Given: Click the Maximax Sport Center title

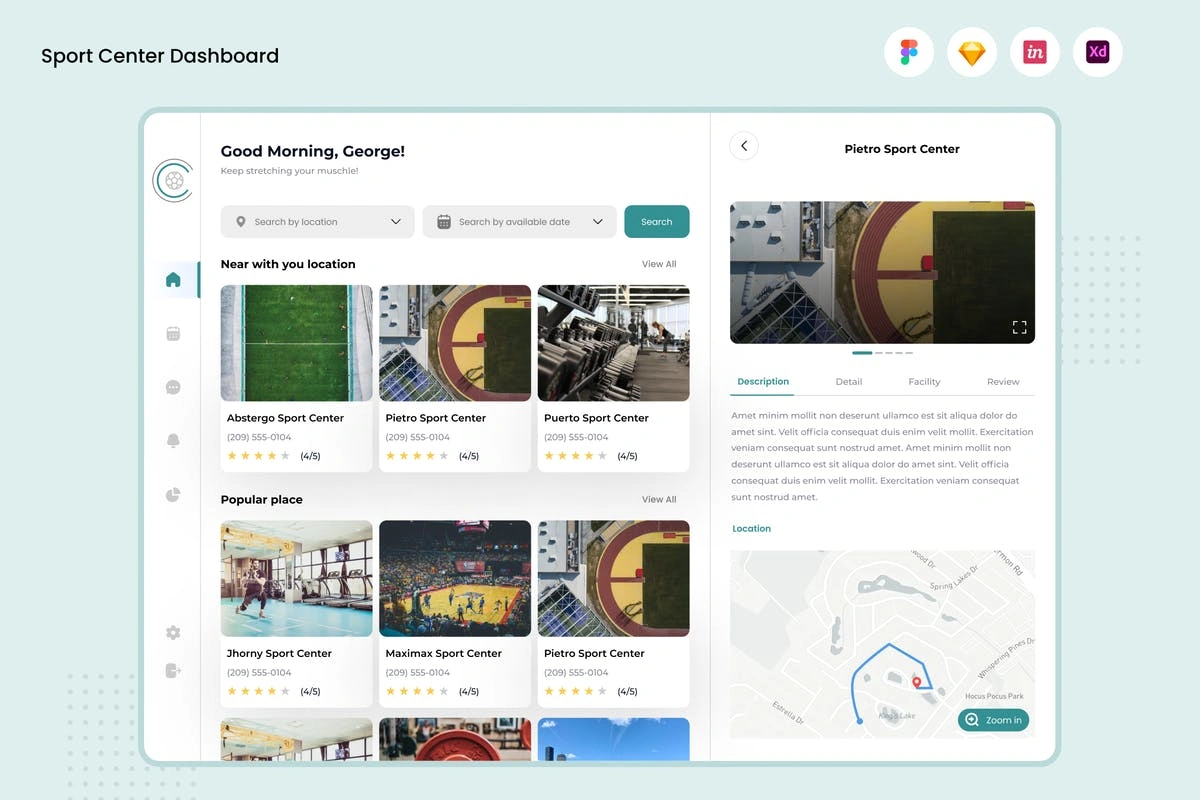Looking at the screenshot, I should pos(444,653).
